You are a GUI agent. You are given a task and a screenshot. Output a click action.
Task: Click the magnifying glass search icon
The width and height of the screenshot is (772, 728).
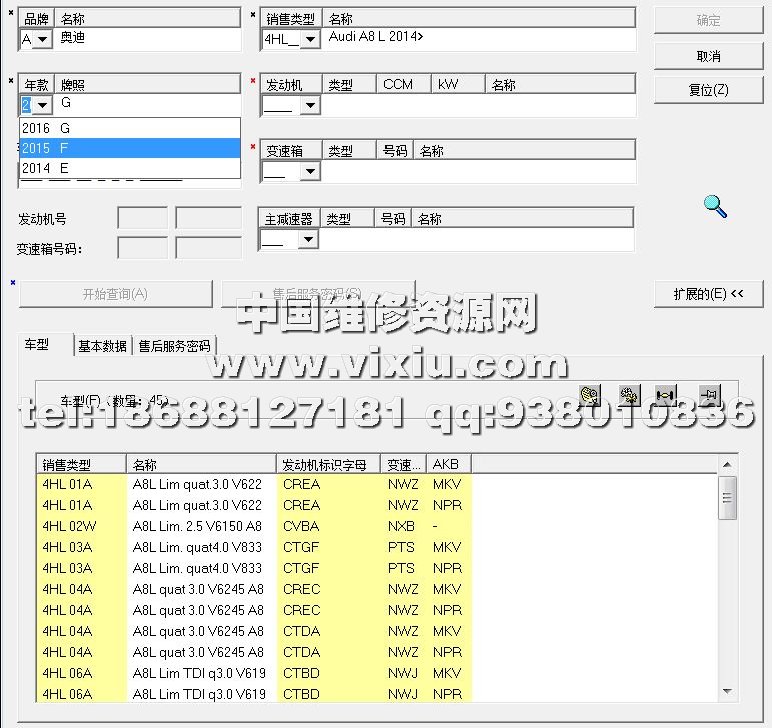(715, 206)
